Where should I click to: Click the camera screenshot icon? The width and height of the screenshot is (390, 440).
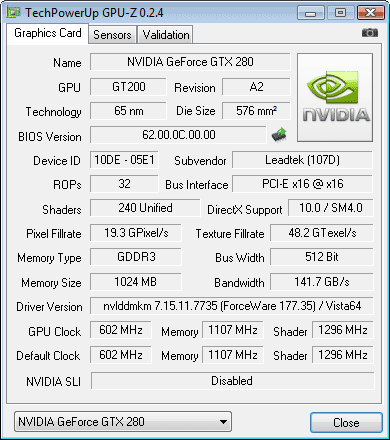[x=370, y=33]
